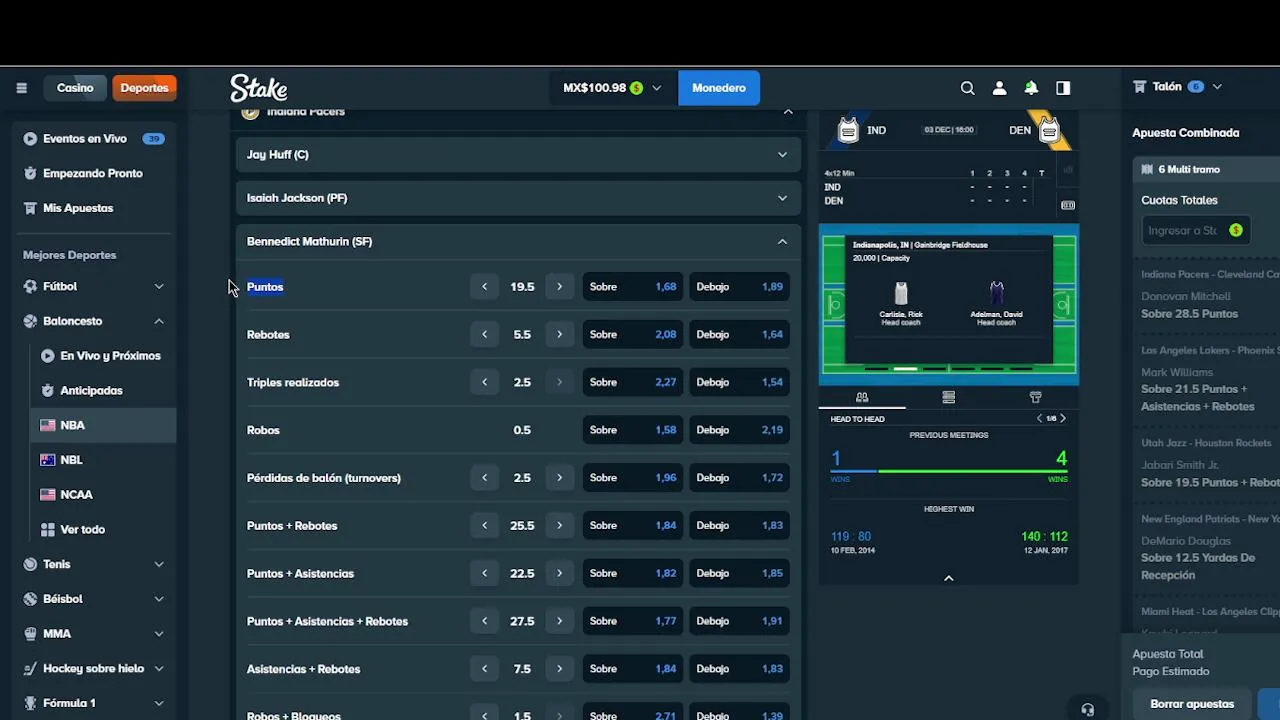
Task: Bet Sobre 2,08 on Rebotes
Action: coord(633,335)
